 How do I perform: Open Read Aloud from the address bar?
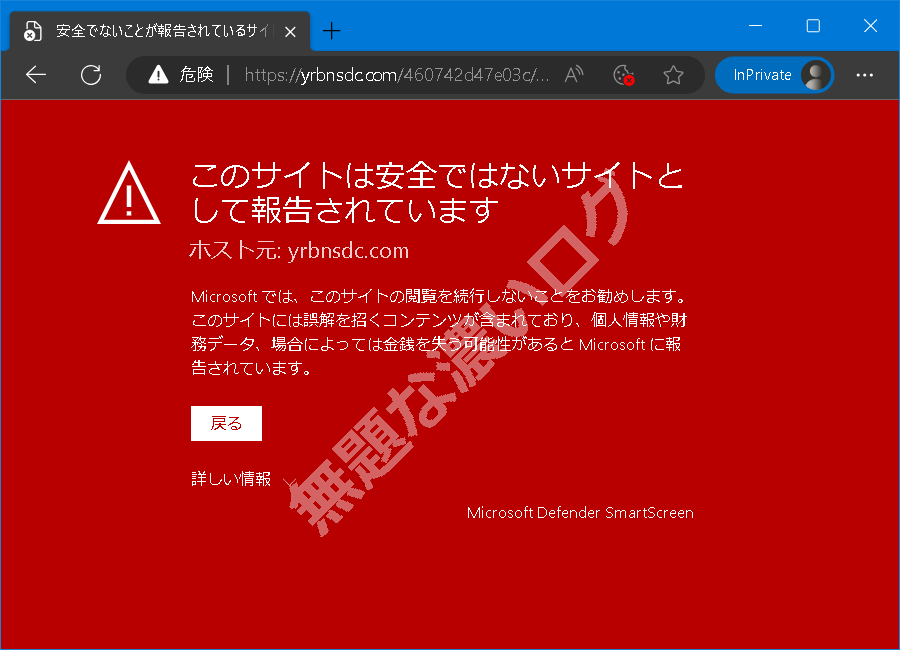(574, 75)
